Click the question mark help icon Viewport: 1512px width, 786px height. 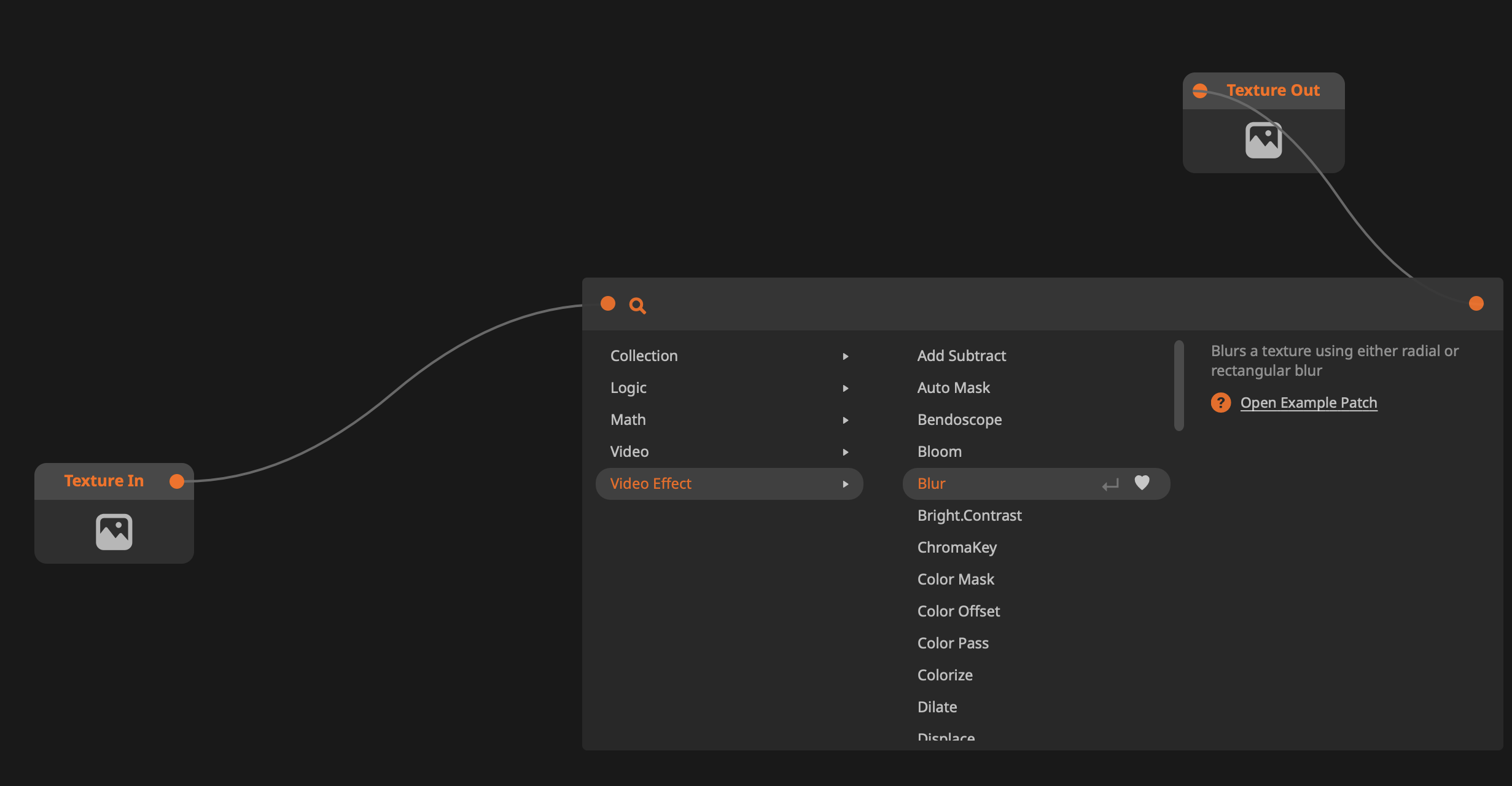click(1221, 402)
